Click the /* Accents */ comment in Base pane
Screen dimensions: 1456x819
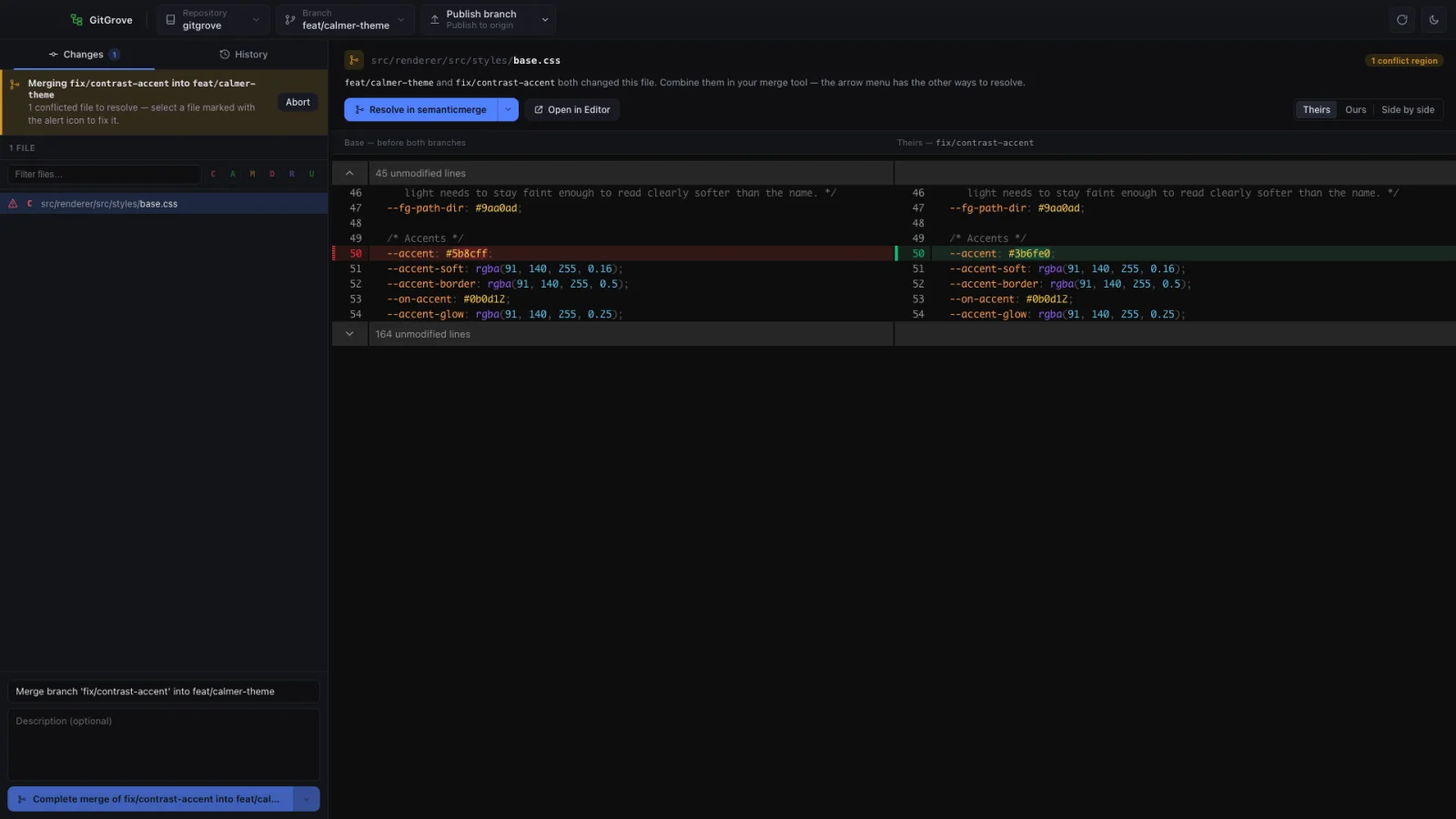pos(425,238)
